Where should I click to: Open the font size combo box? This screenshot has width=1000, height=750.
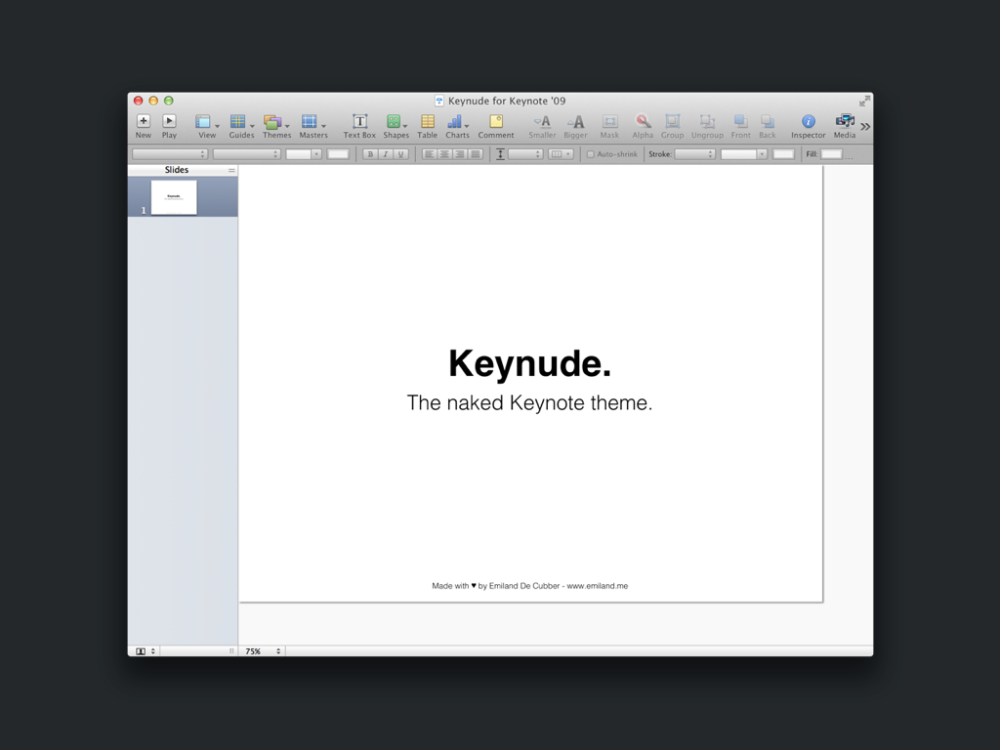point(303,154)
